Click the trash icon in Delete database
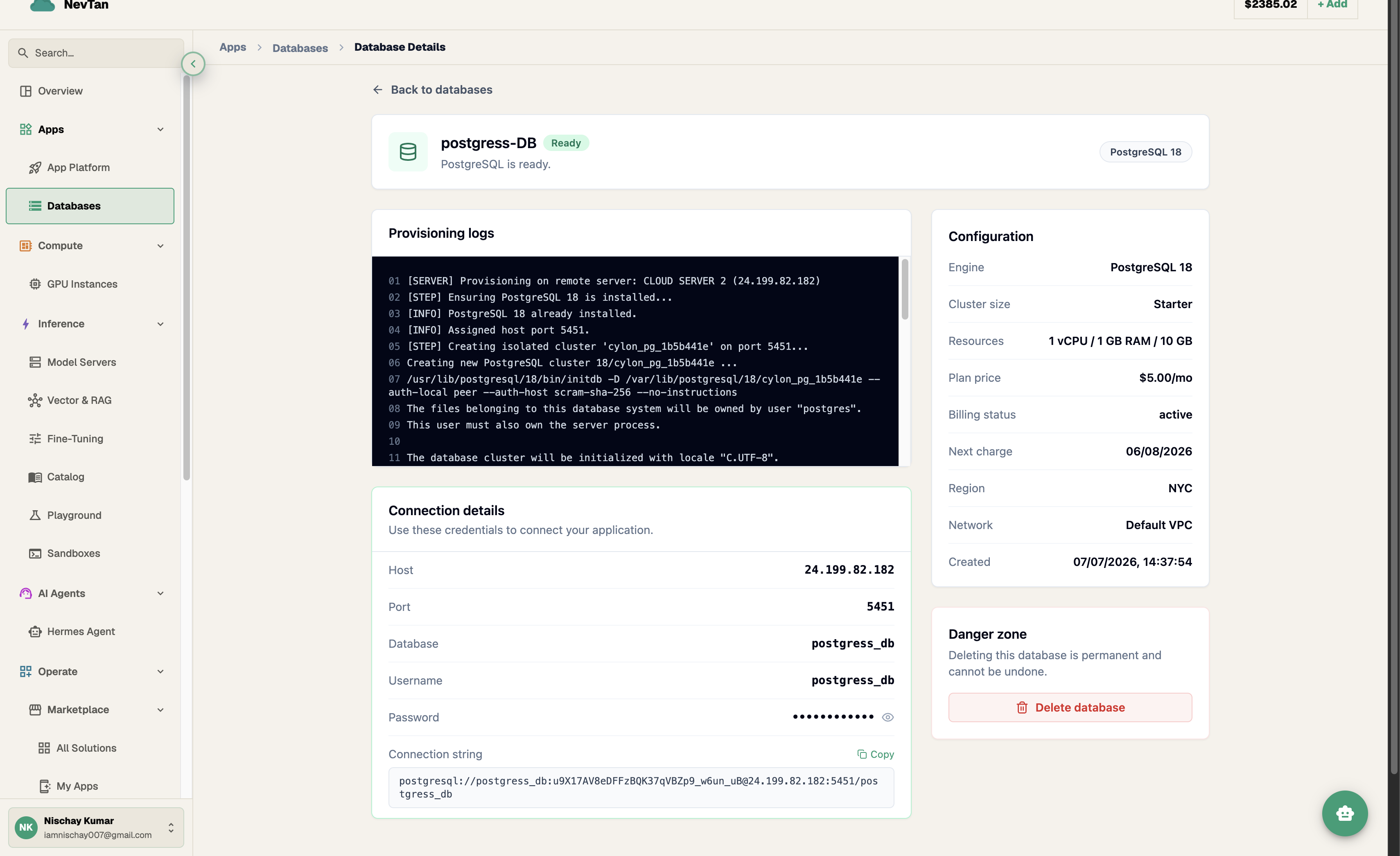The image size is (1400, 856). pyautogui.click(x=1022, y=708)
